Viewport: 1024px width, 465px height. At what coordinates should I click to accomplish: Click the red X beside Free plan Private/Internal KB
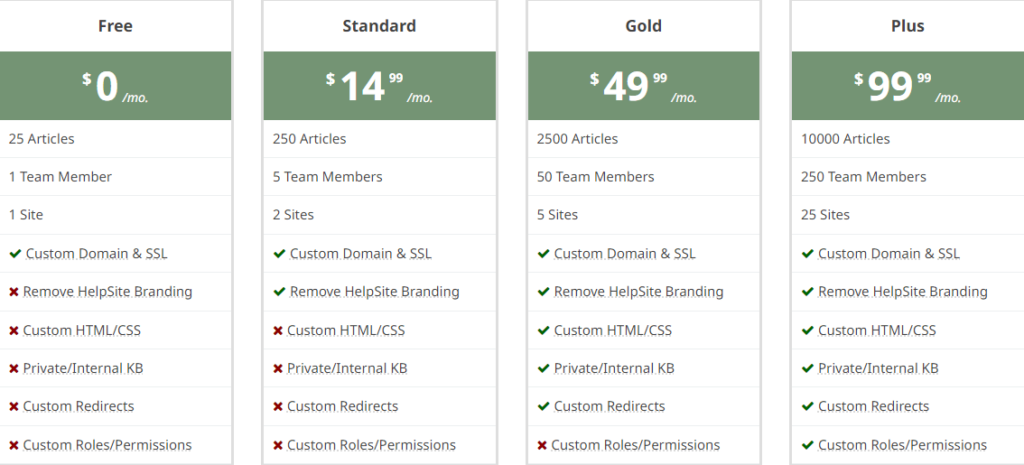pos(14,368)
